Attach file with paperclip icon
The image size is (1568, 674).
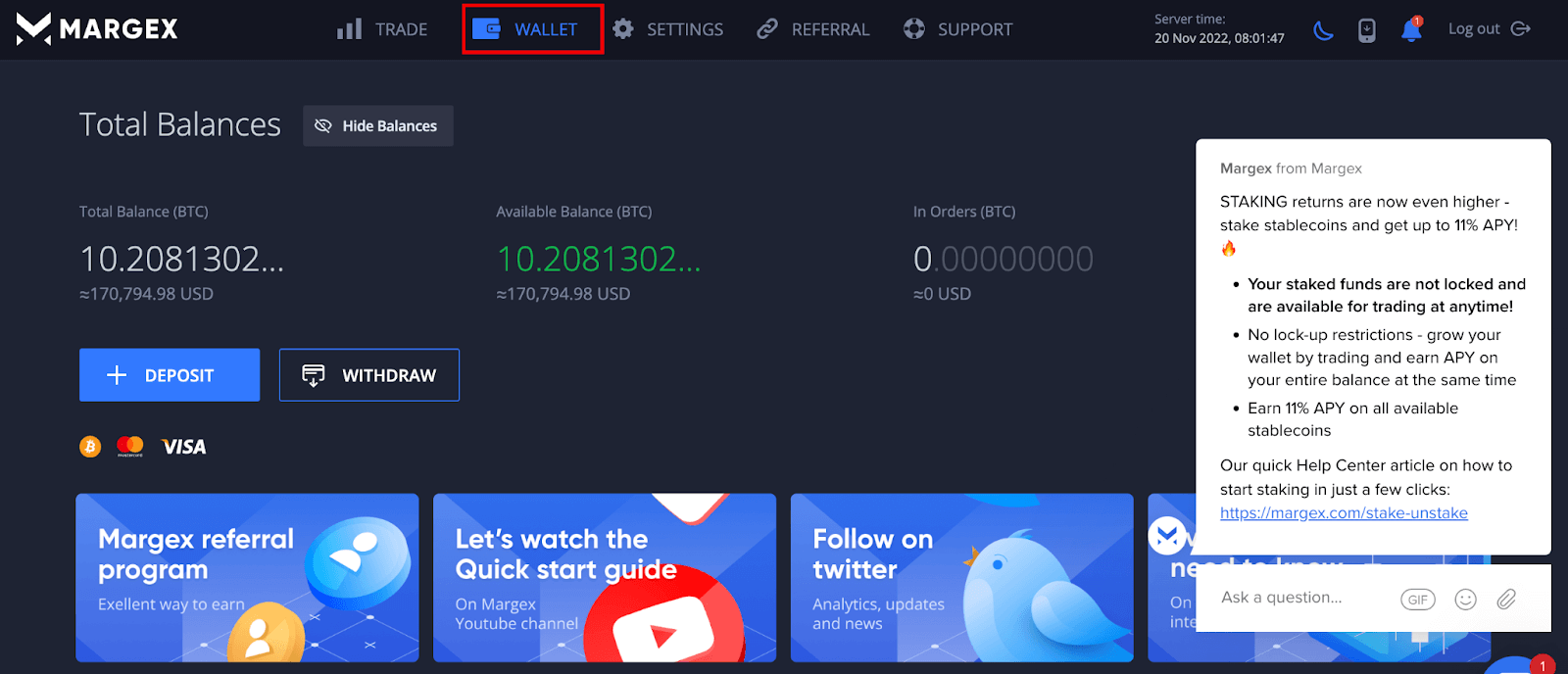pyautogui.click(x=1506, y=599)
